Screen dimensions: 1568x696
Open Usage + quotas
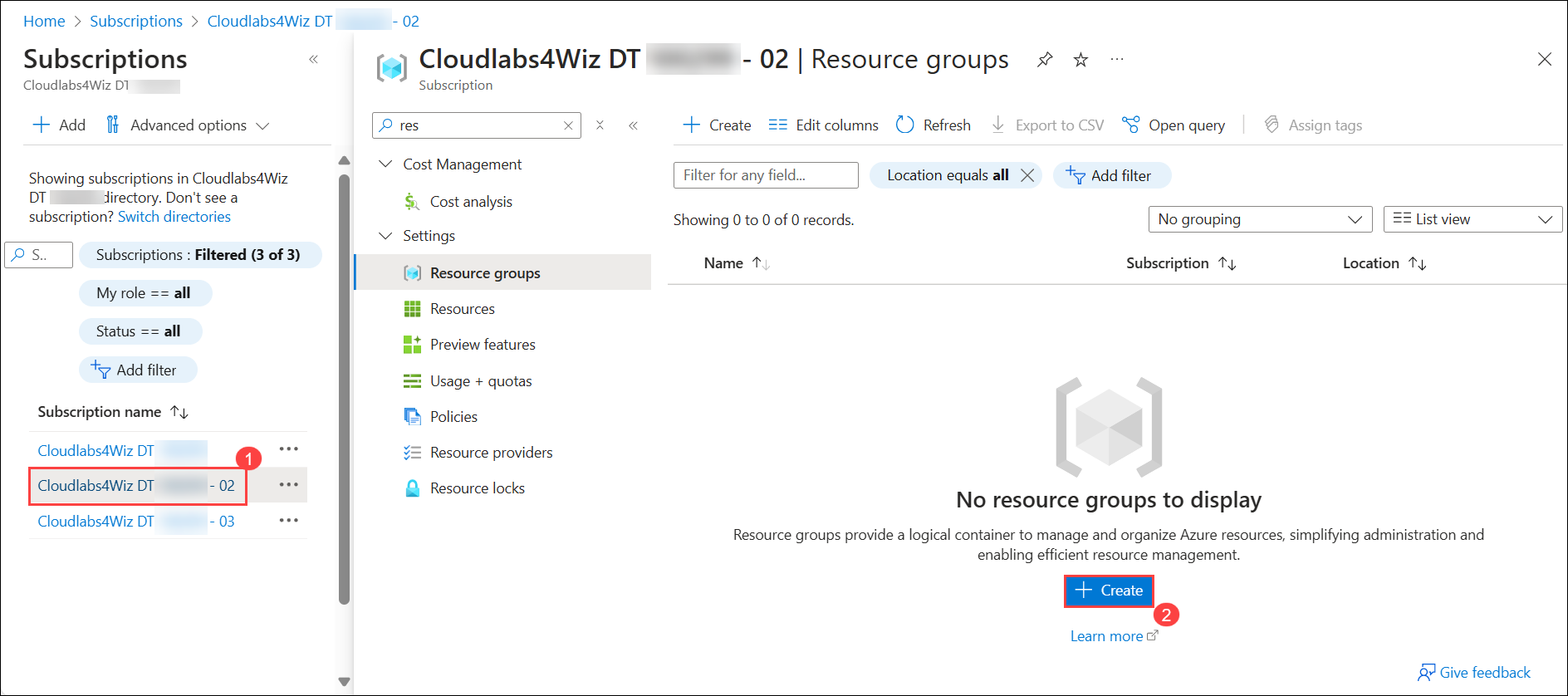point(481,381)
